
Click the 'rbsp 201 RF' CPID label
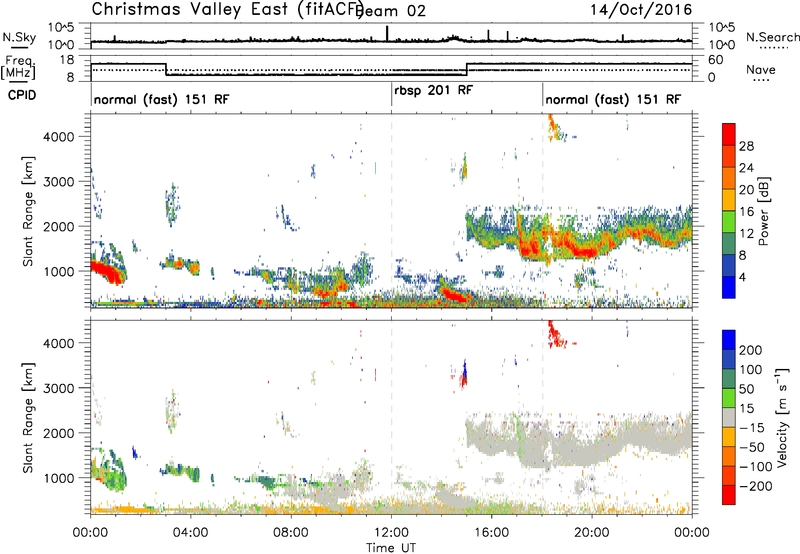point(434,90)
